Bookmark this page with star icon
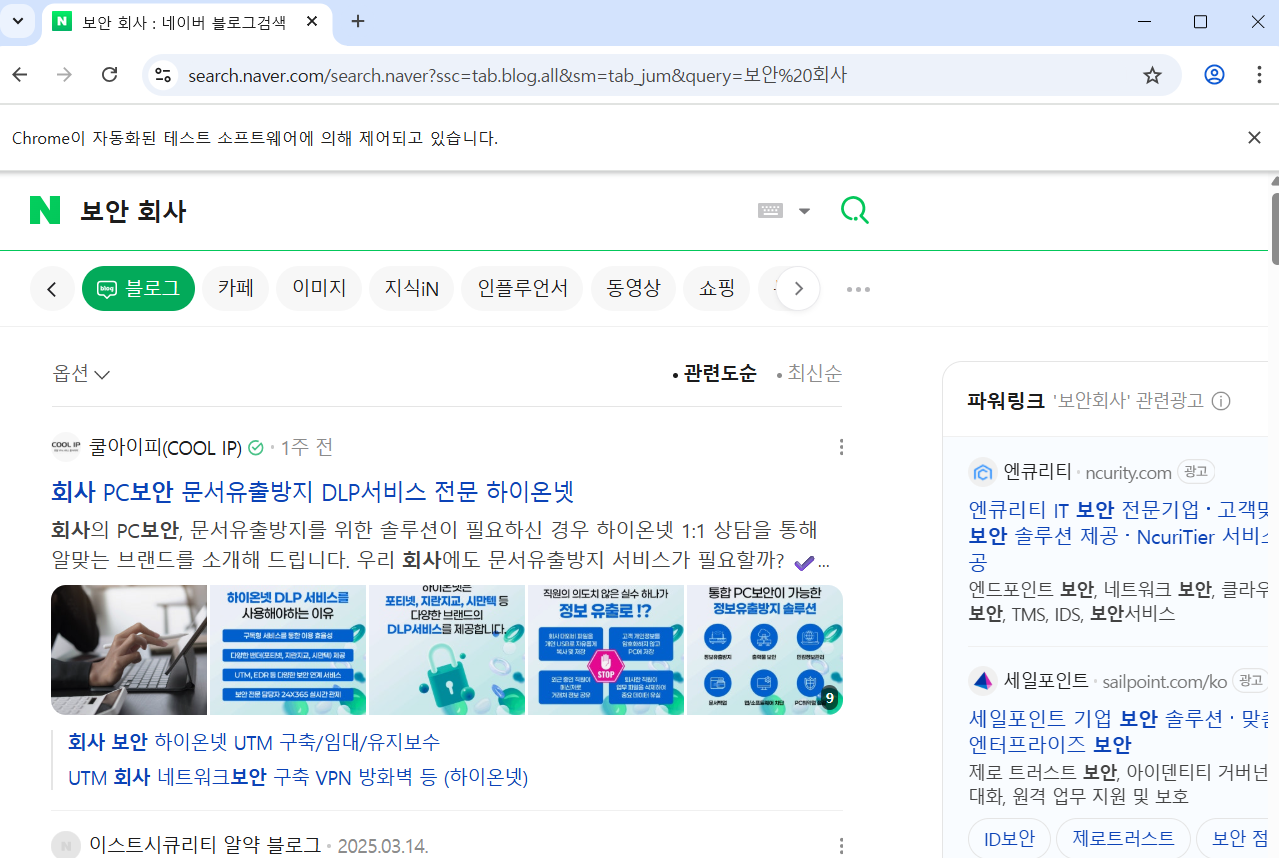 [1152, 75]
